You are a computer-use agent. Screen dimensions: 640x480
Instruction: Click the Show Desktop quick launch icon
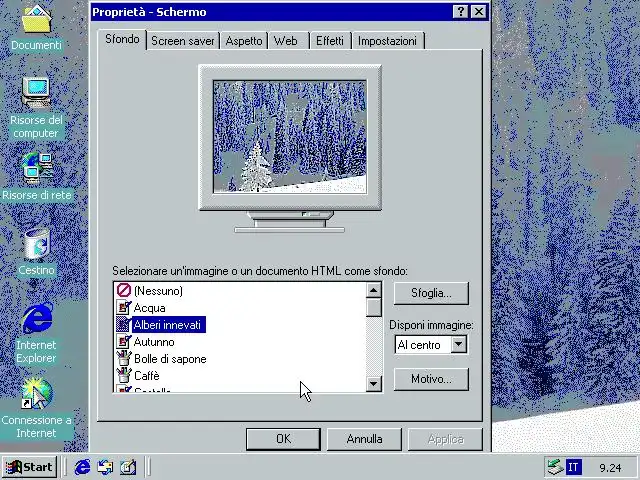point(128,467)
